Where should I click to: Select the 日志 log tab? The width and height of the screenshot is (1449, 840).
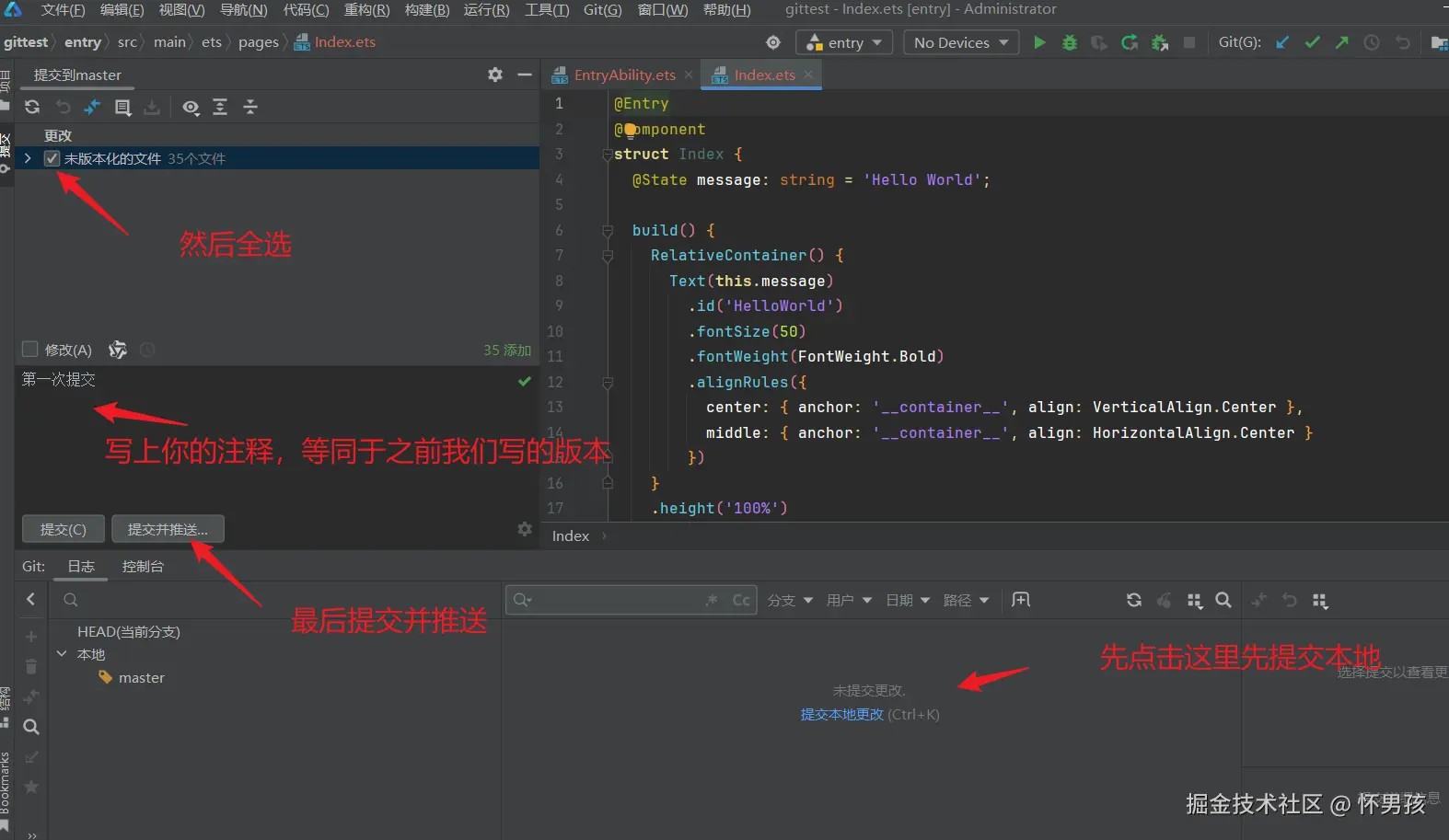click(81, 566)
